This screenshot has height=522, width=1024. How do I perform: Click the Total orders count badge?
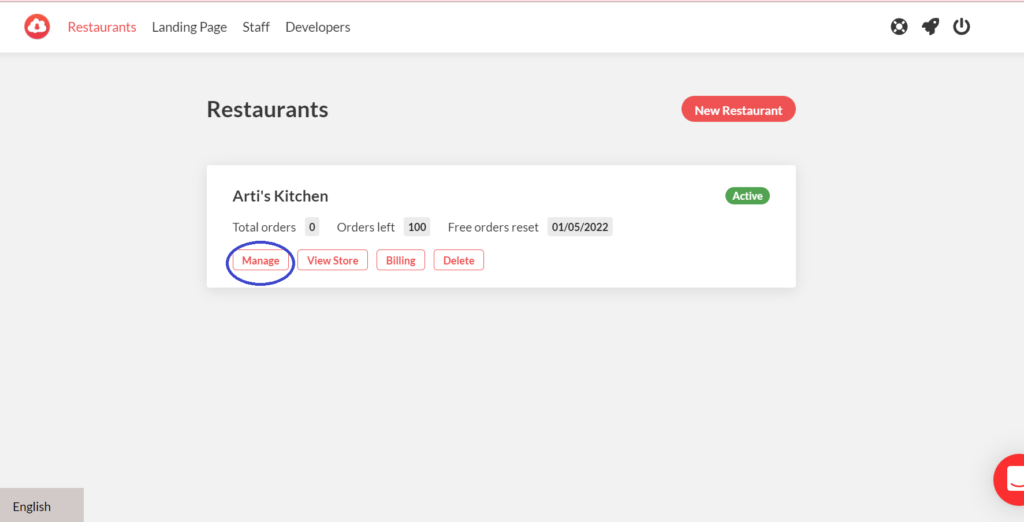(312, 227)
